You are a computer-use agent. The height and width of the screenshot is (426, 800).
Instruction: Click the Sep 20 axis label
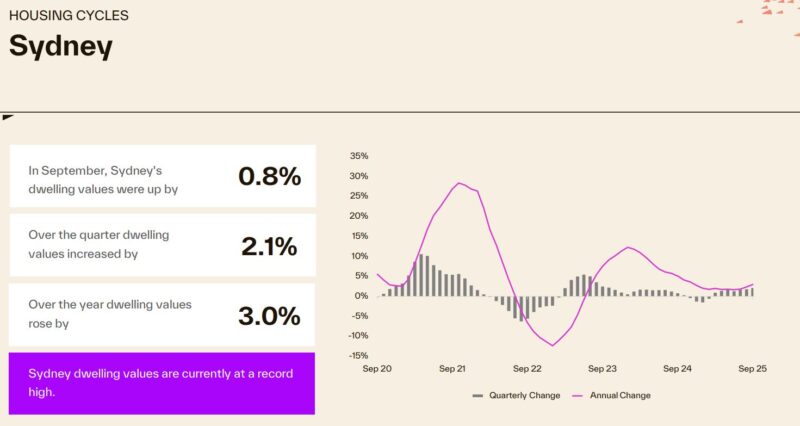click(x=377, y=368)
